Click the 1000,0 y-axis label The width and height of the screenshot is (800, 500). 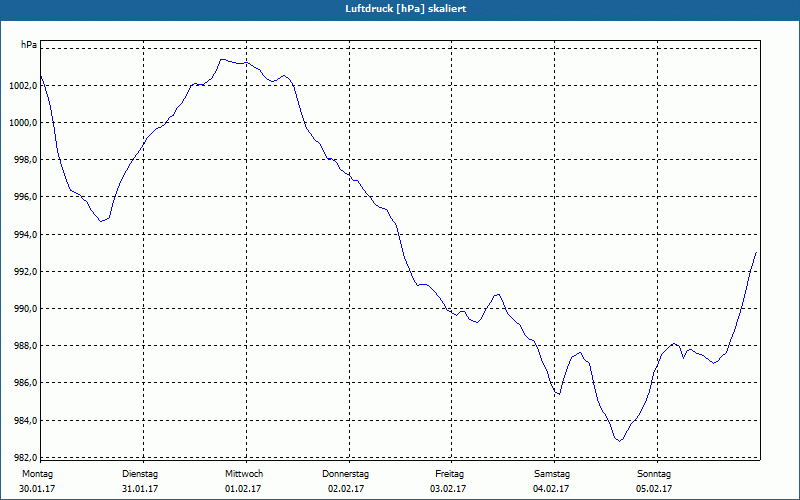(23, 123)
